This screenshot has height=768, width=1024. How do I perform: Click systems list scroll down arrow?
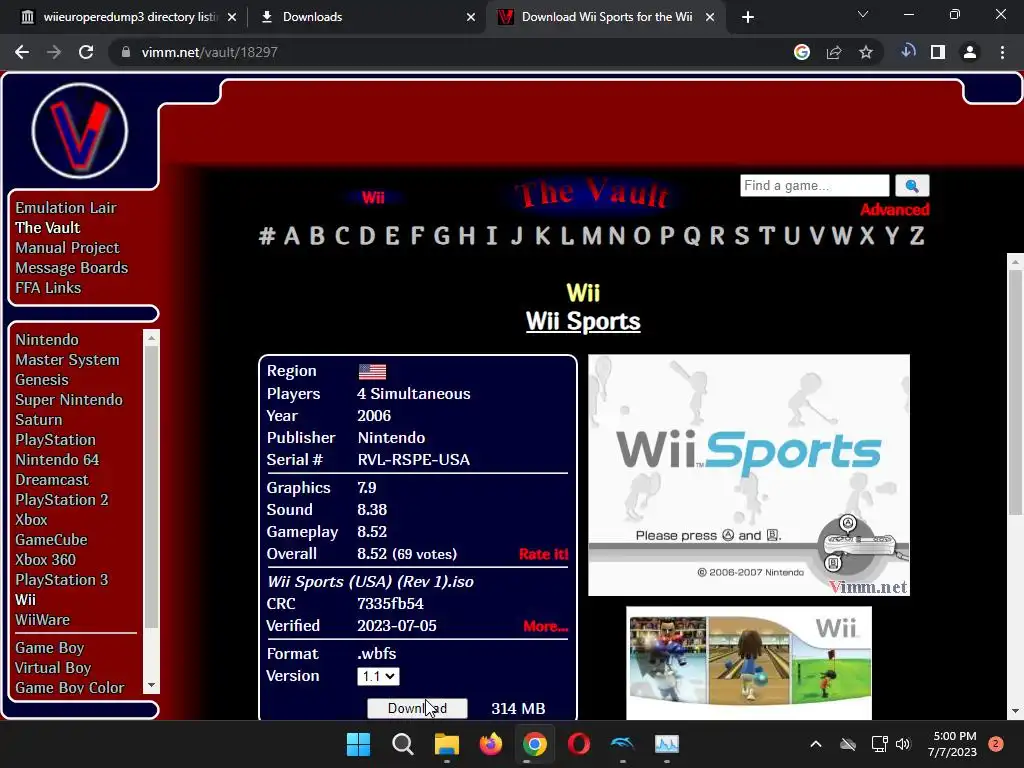click(x=152, y=686)
